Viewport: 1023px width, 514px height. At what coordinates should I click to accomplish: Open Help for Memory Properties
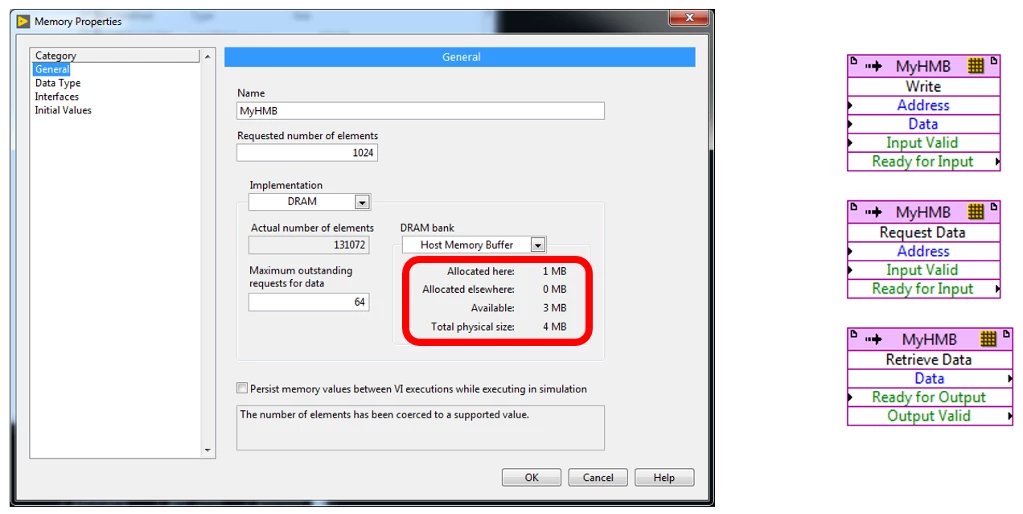[664, 478]
